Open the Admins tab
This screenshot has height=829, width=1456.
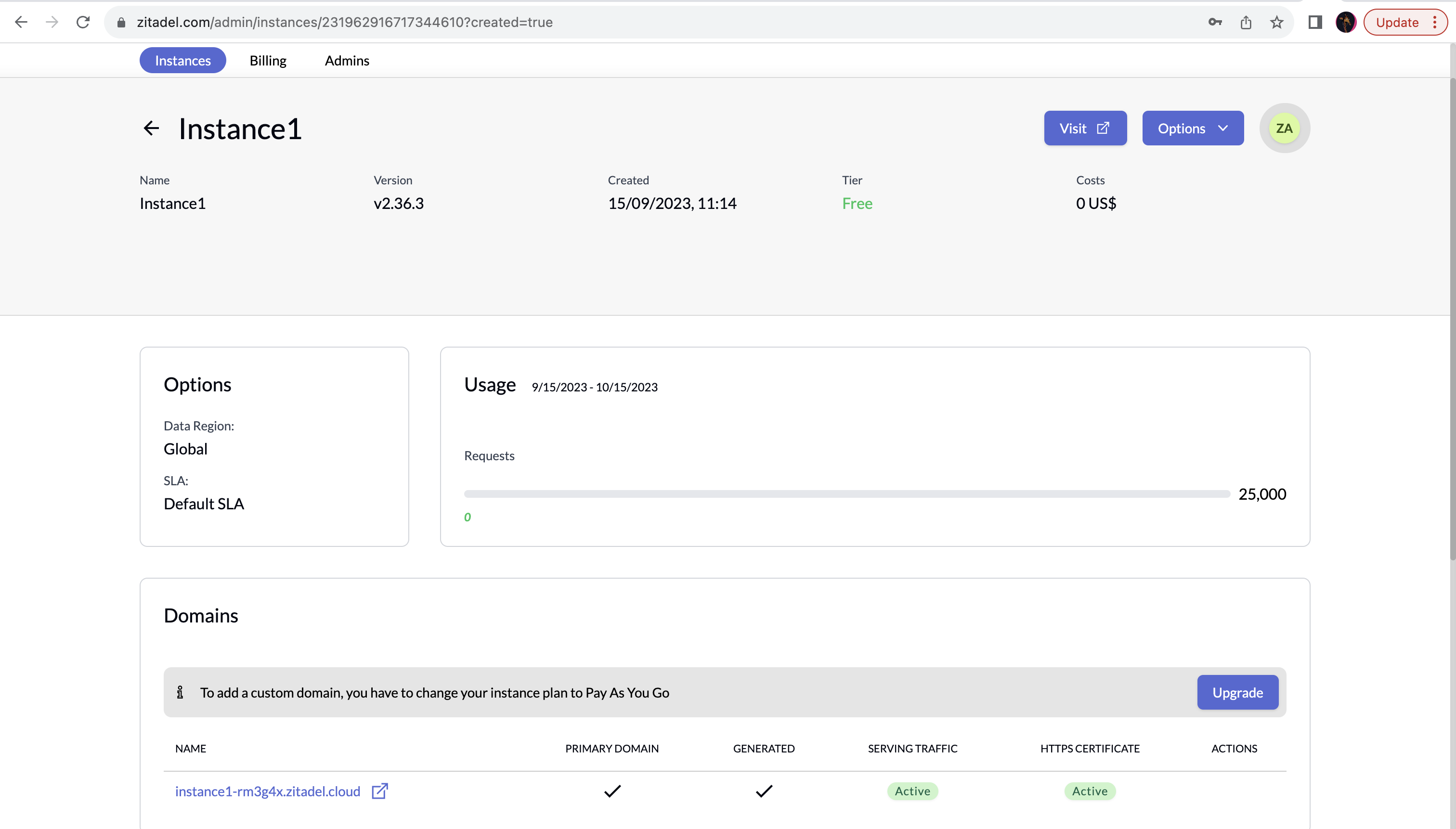(x=347, y=60)
